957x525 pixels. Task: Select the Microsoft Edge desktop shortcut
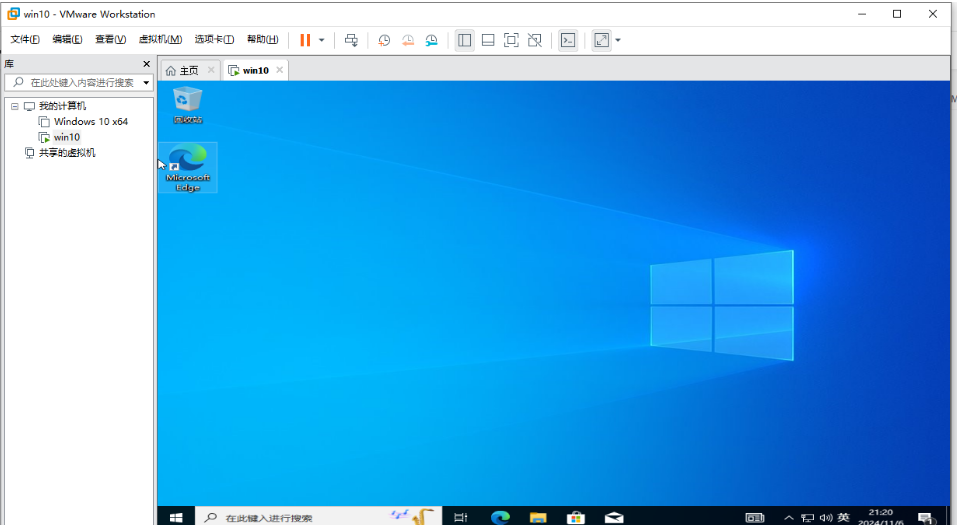click(188, 168)
